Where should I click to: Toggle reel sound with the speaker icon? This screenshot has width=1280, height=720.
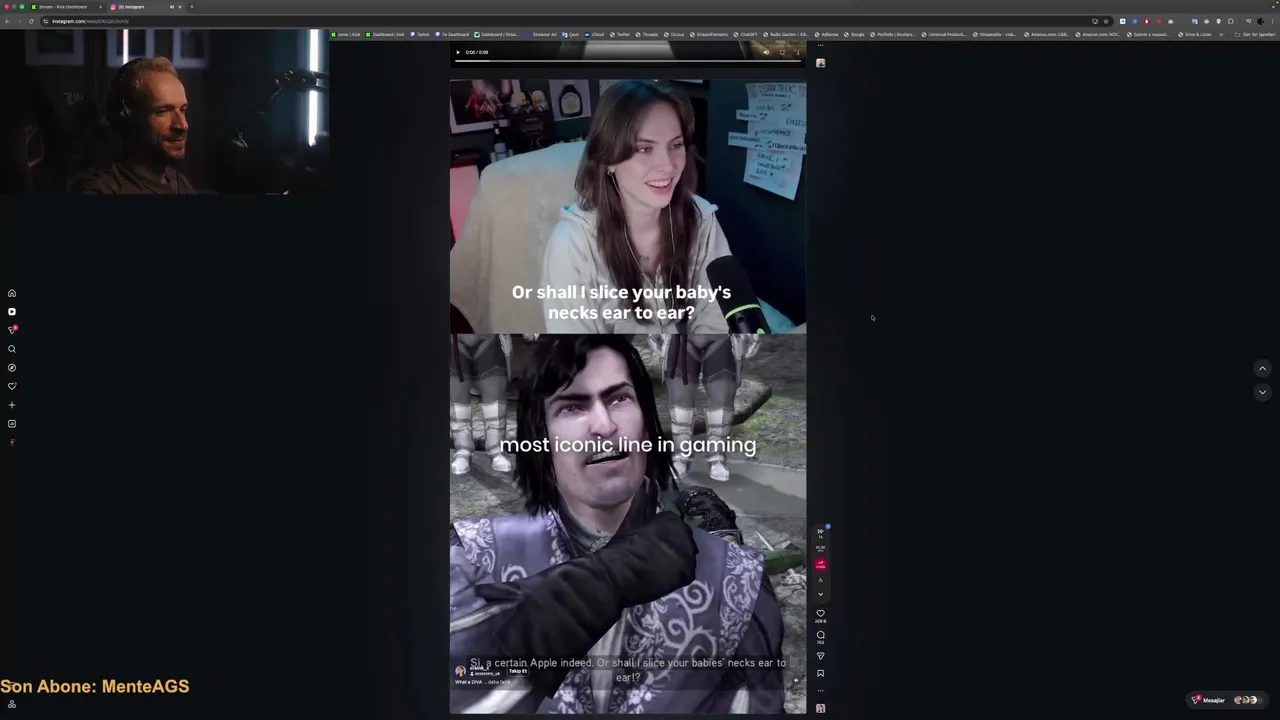(796, 680)
